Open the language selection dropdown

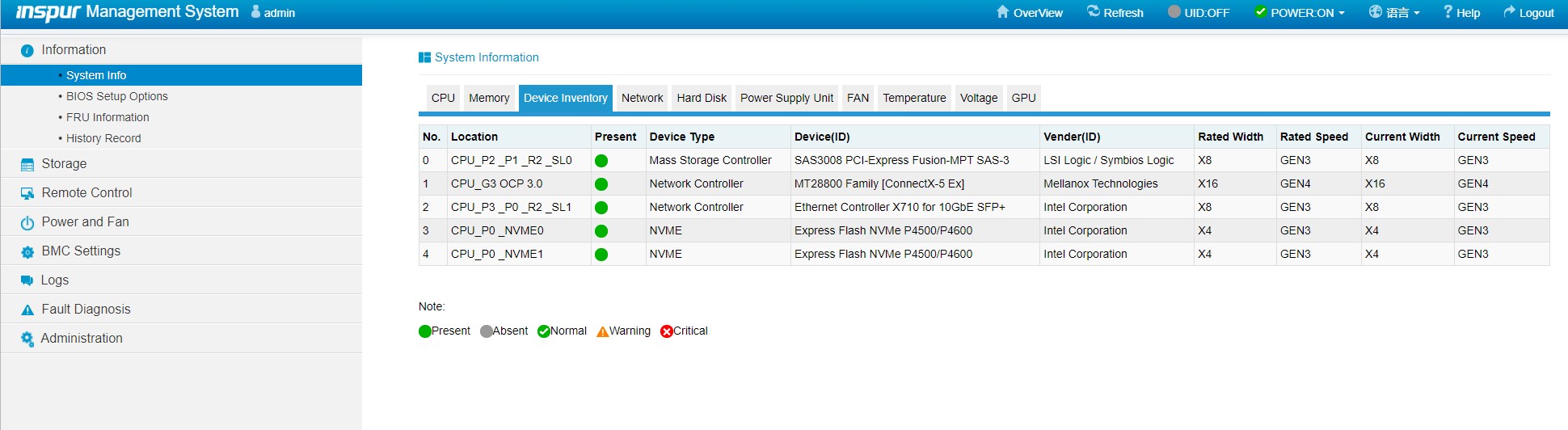(x=1394, y=12)
